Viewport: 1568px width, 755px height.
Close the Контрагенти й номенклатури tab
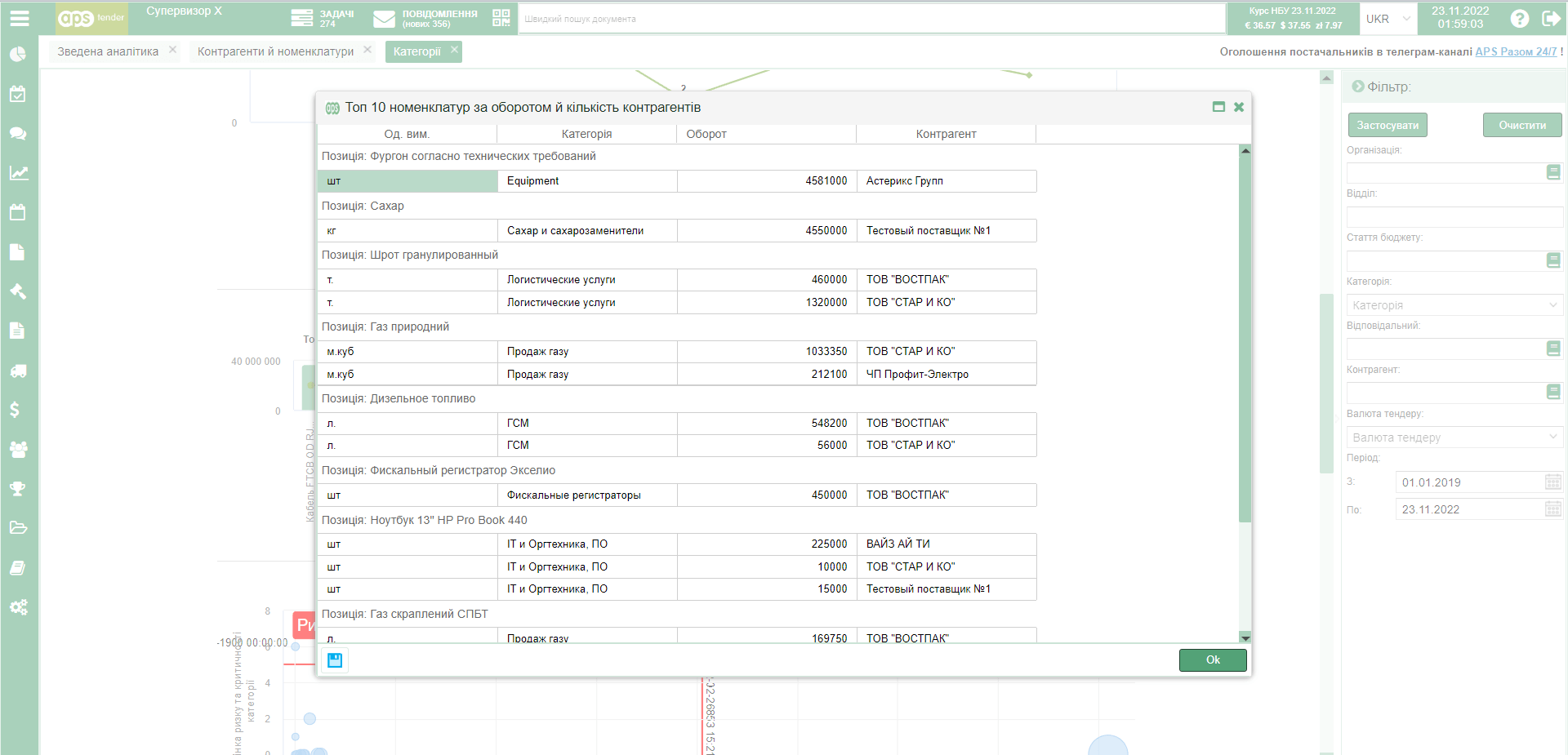367,50
